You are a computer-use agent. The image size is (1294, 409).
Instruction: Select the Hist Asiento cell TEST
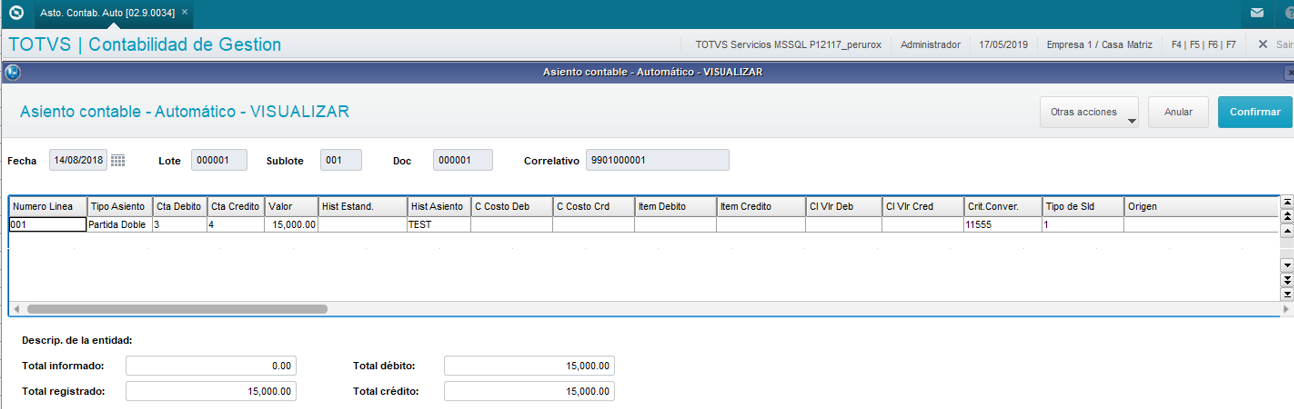(439, 225)
